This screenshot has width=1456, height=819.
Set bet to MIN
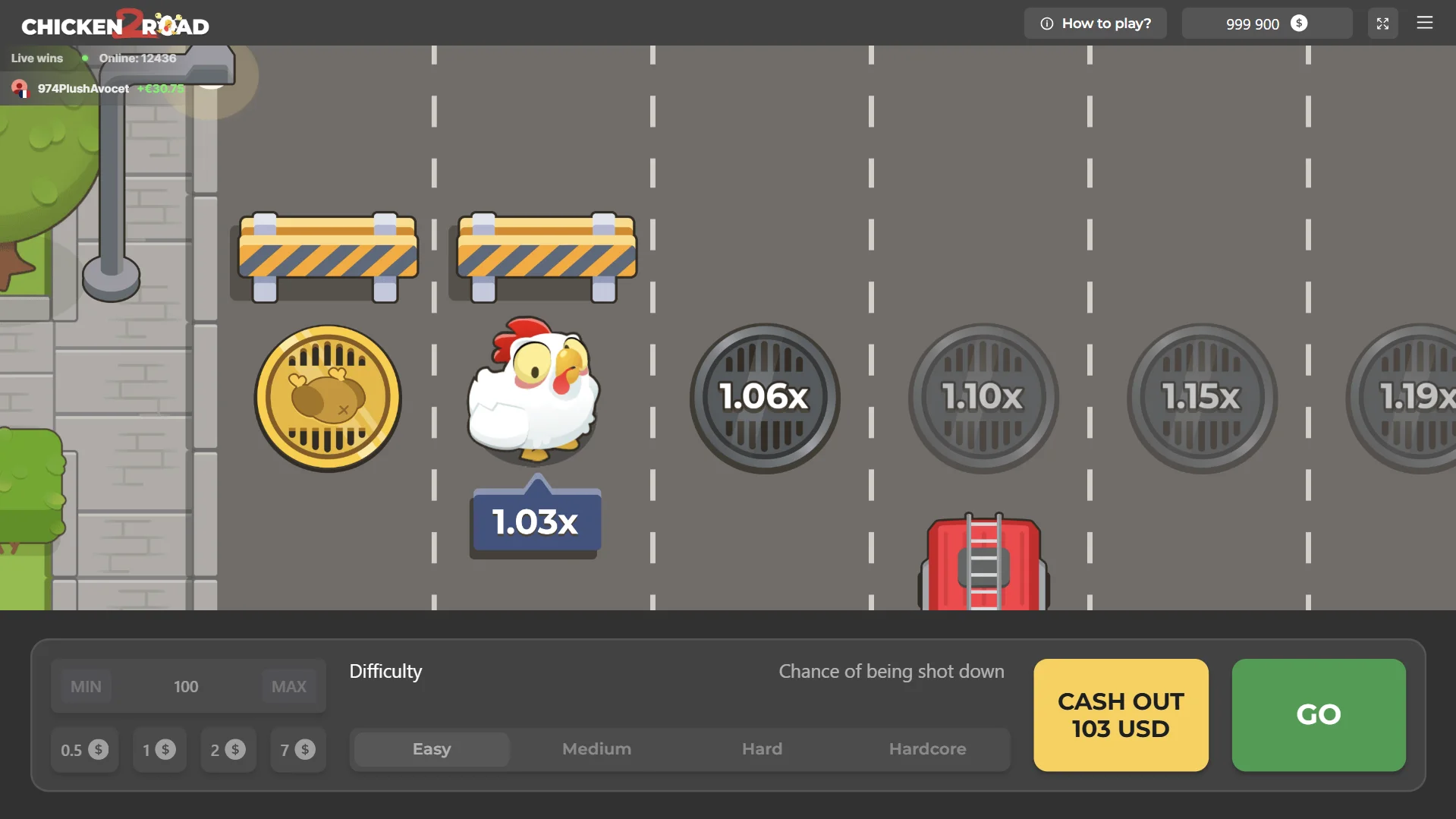86,686
